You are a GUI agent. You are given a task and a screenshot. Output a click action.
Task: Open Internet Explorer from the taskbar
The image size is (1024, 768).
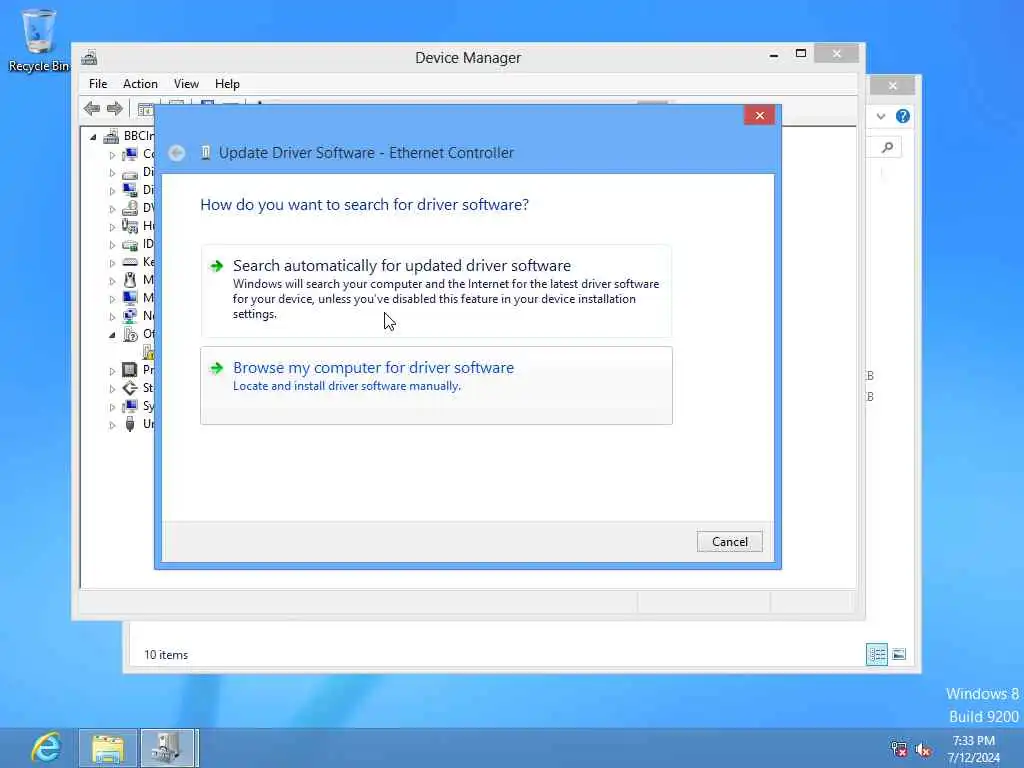point(46,748)
